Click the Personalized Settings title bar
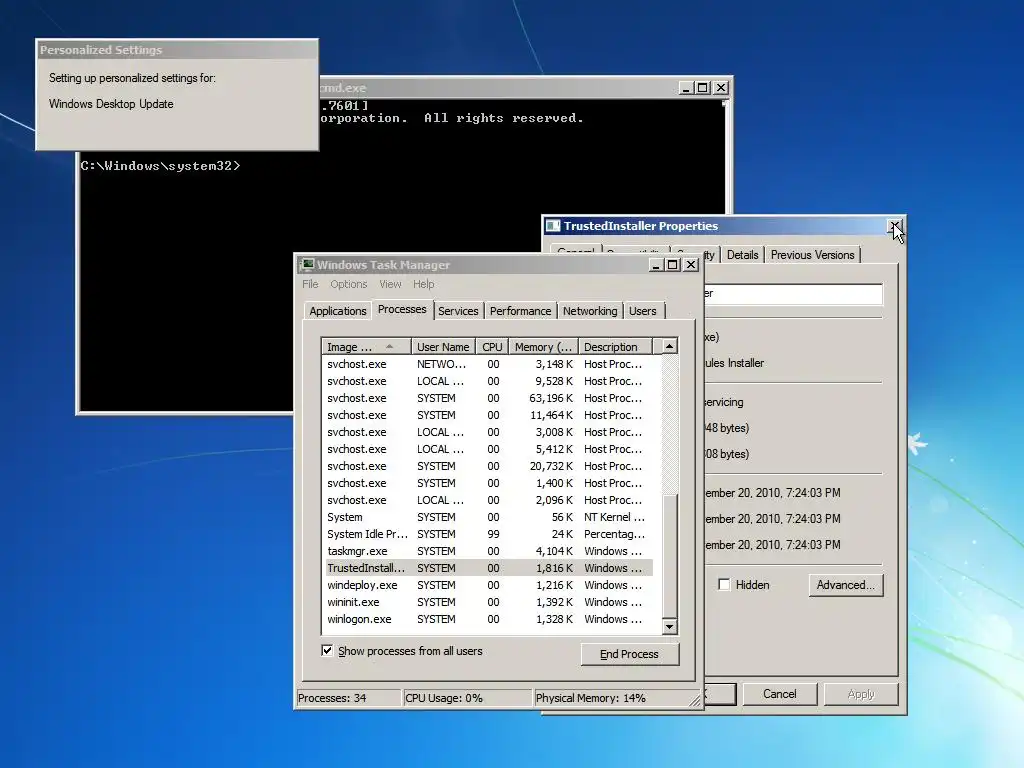The height and width of the screenshot is (768, 1024). click(176, 50)
